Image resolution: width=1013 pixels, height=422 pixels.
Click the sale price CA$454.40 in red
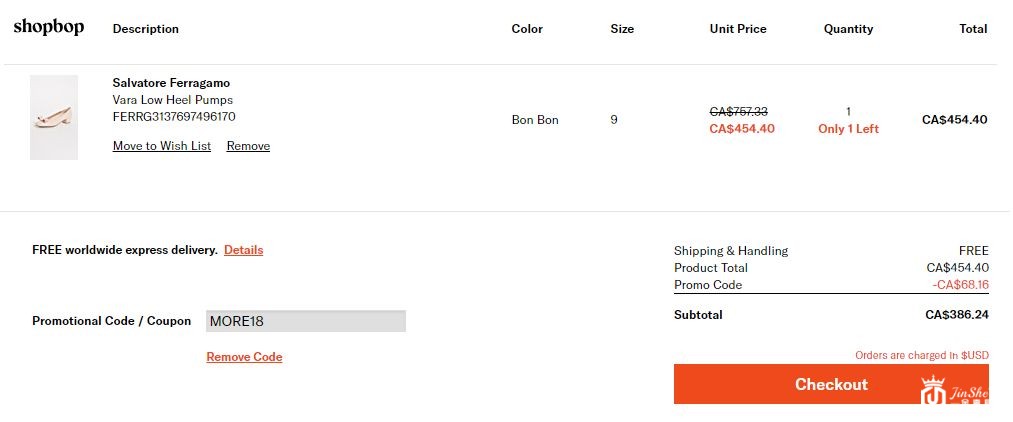coord(741,129)
